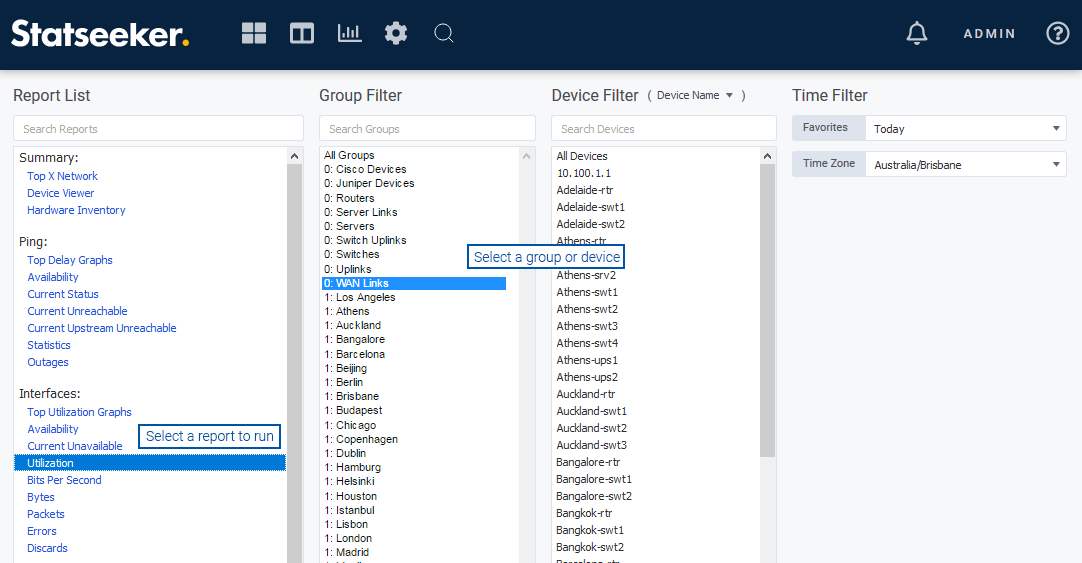This screenshot has width=1082, height=563.
Task: Open the bar chart reports icon
Action: tap(349, 33)
